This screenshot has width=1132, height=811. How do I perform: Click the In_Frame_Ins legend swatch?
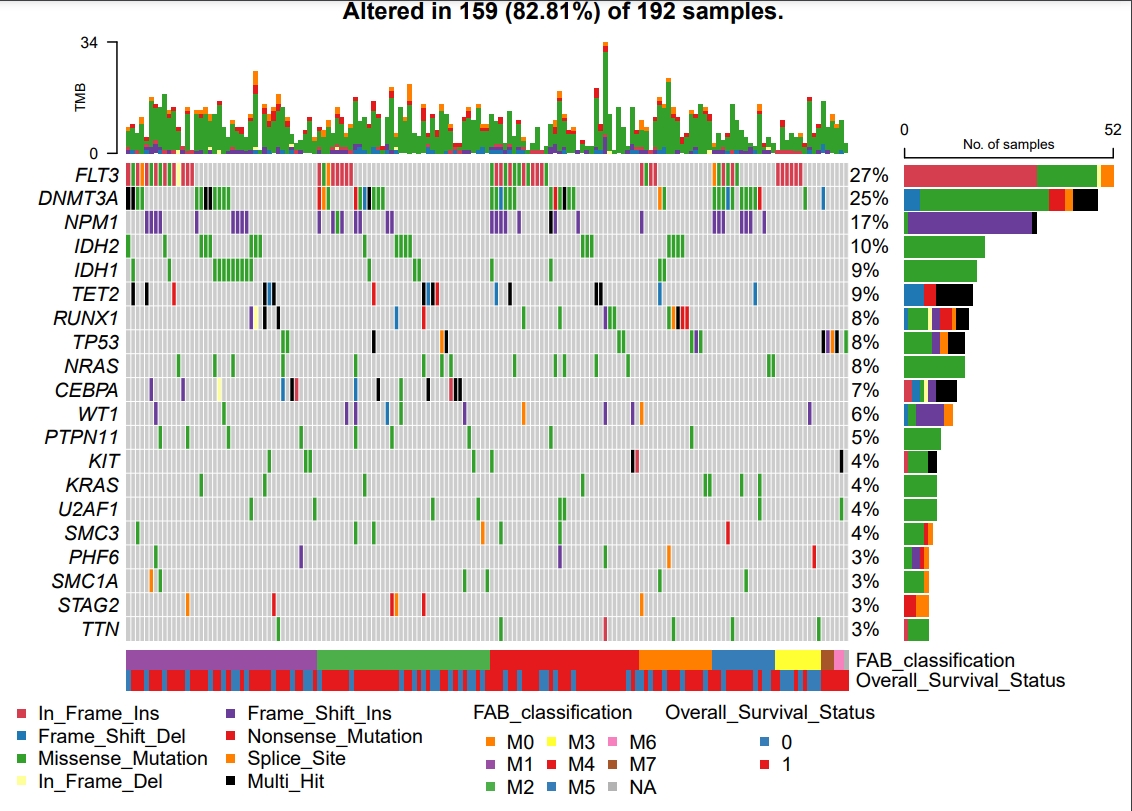point(22,714)
